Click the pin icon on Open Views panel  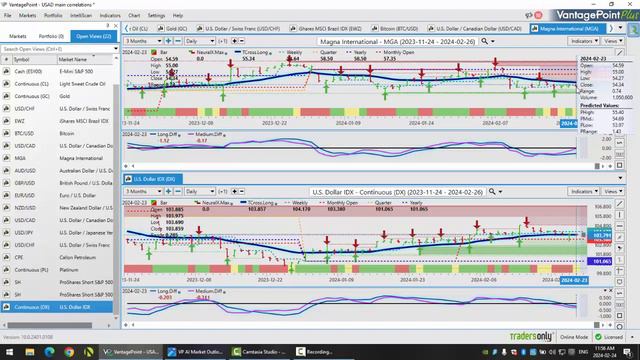(108, 25)
